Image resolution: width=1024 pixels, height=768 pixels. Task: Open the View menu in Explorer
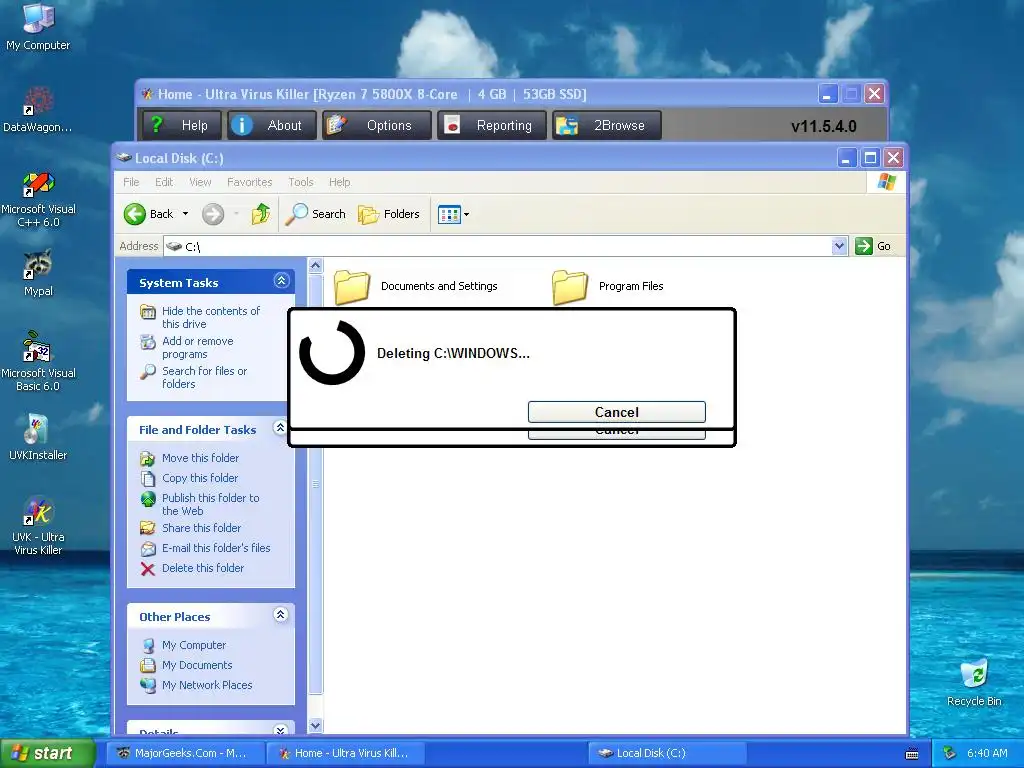pos(200,182)
